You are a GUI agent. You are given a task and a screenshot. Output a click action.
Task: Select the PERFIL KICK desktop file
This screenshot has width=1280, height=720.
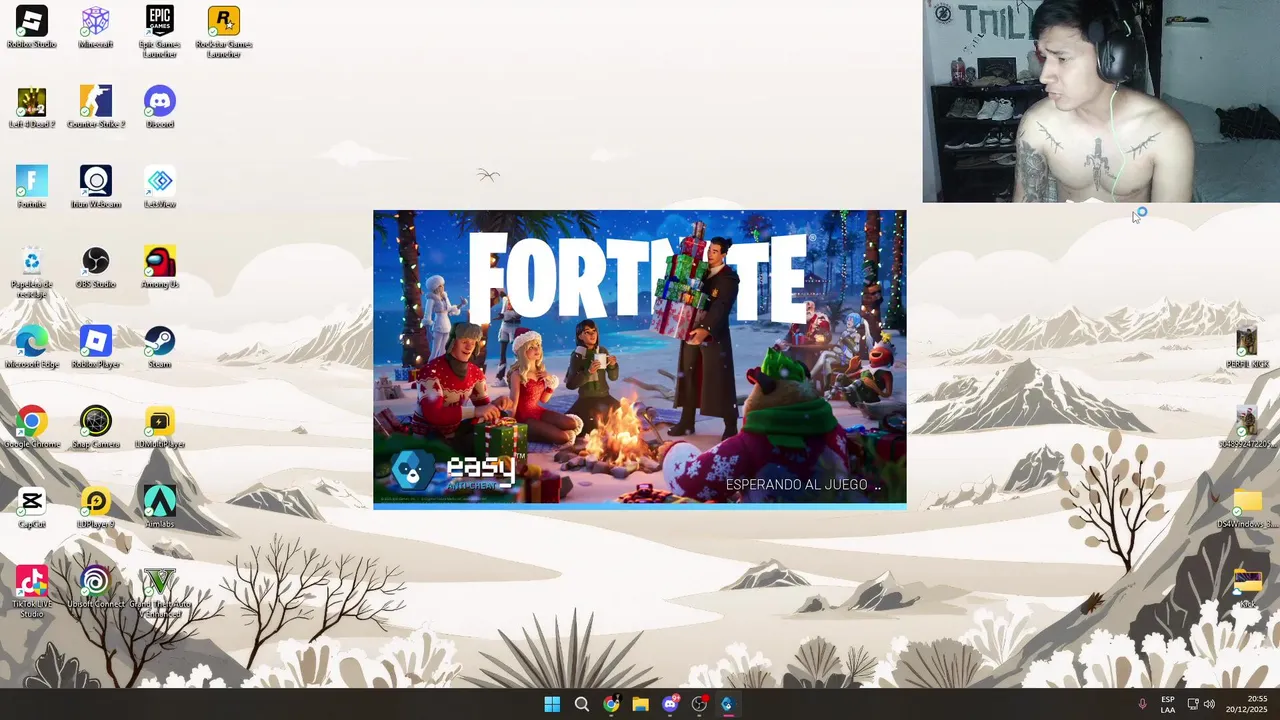coord(1247,347)
